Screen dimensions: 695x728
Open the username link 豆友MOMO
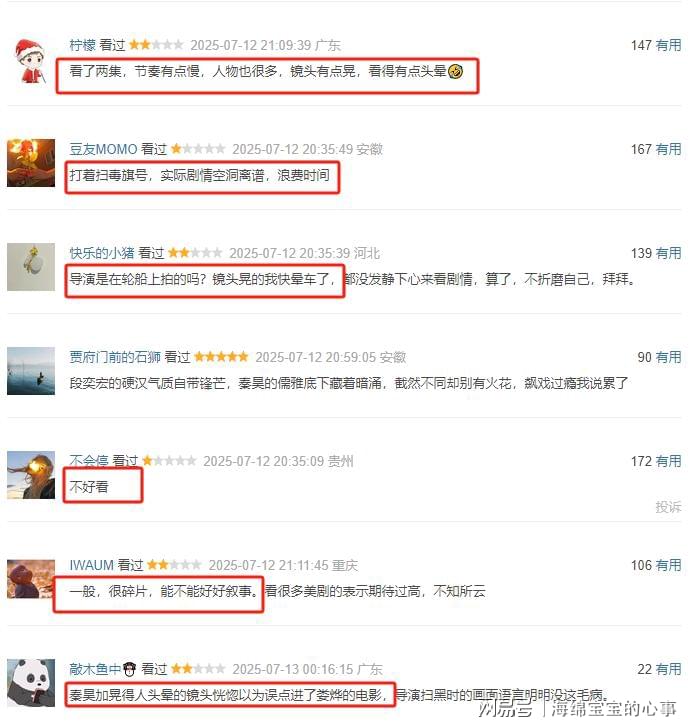click(x=103, y=149)
